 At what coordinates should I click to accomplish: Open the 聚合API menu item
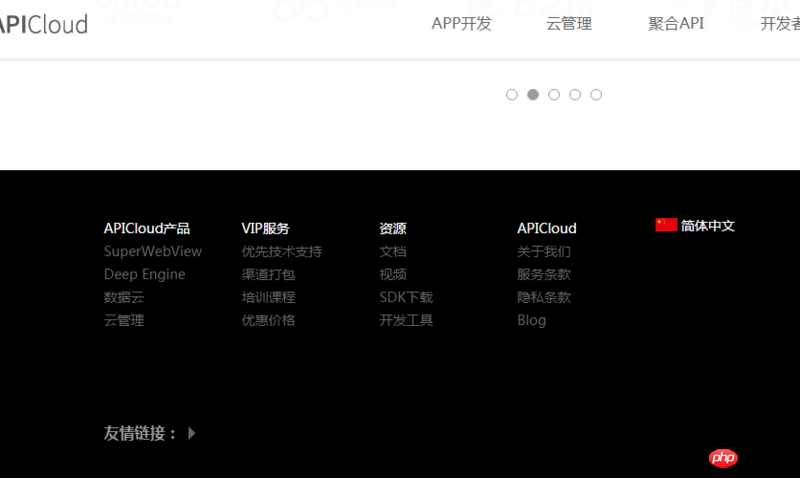pyautogui.click(x=676, y=23)
